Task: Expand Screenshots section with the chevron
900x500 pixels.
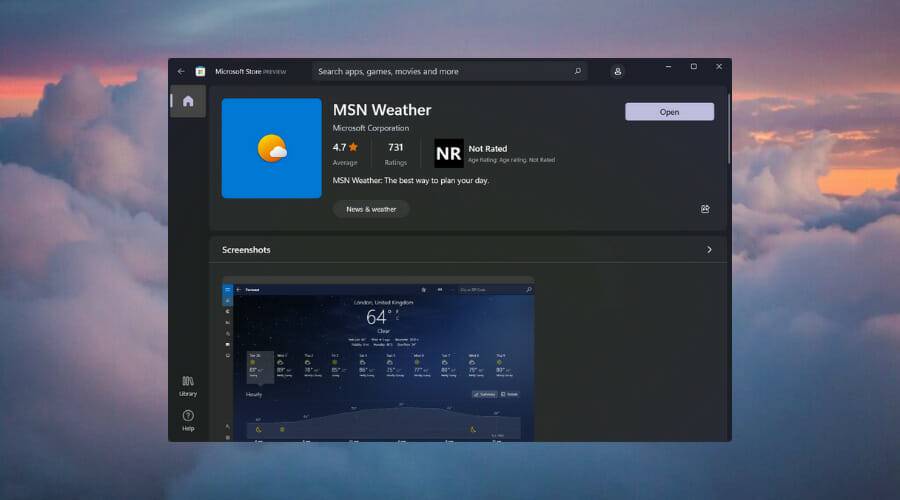Action: (709, 250)
